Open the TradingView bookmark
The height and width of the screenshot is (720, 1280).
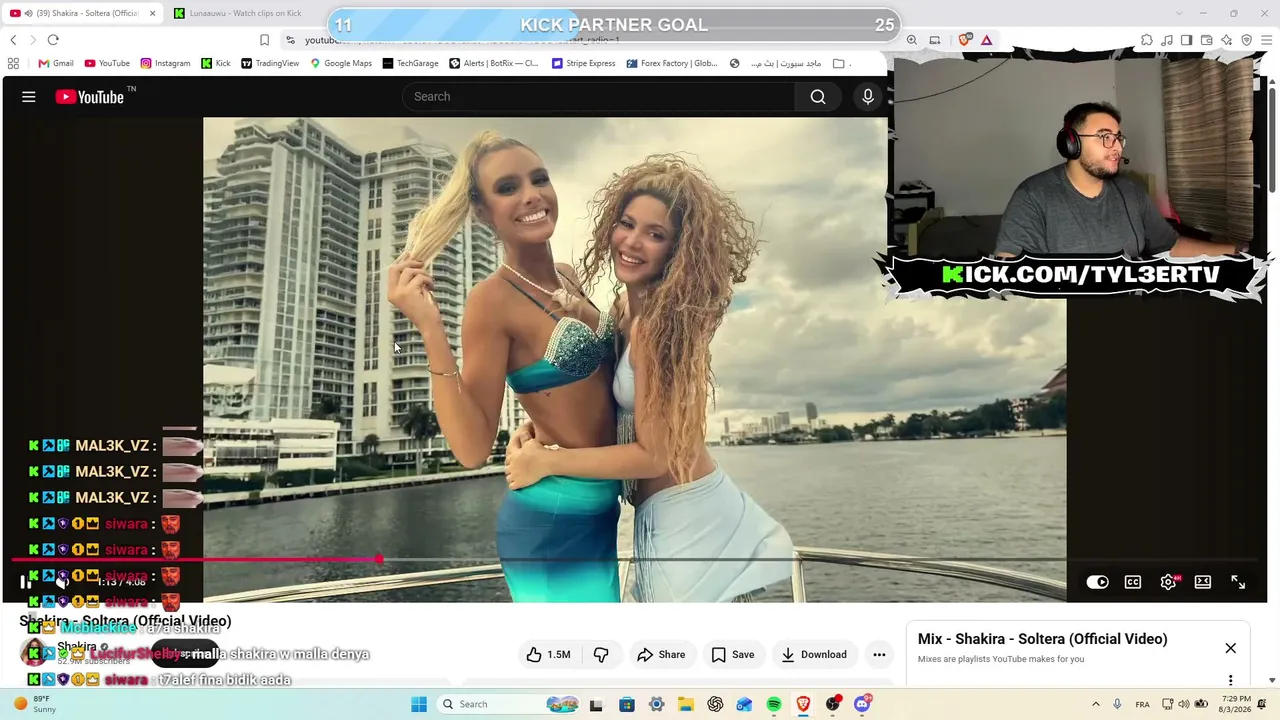270,63
